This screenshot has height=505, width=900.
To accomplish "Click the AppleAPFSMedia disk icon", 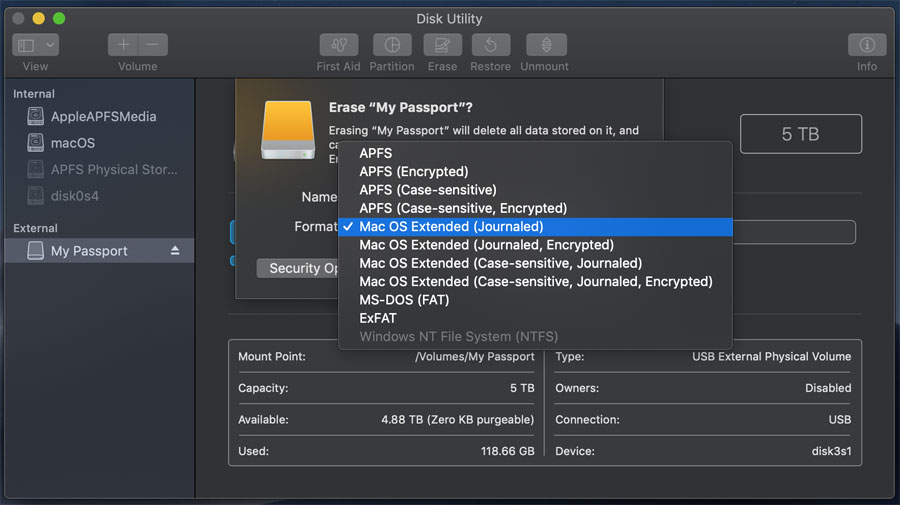I will [x=36, y=116].
